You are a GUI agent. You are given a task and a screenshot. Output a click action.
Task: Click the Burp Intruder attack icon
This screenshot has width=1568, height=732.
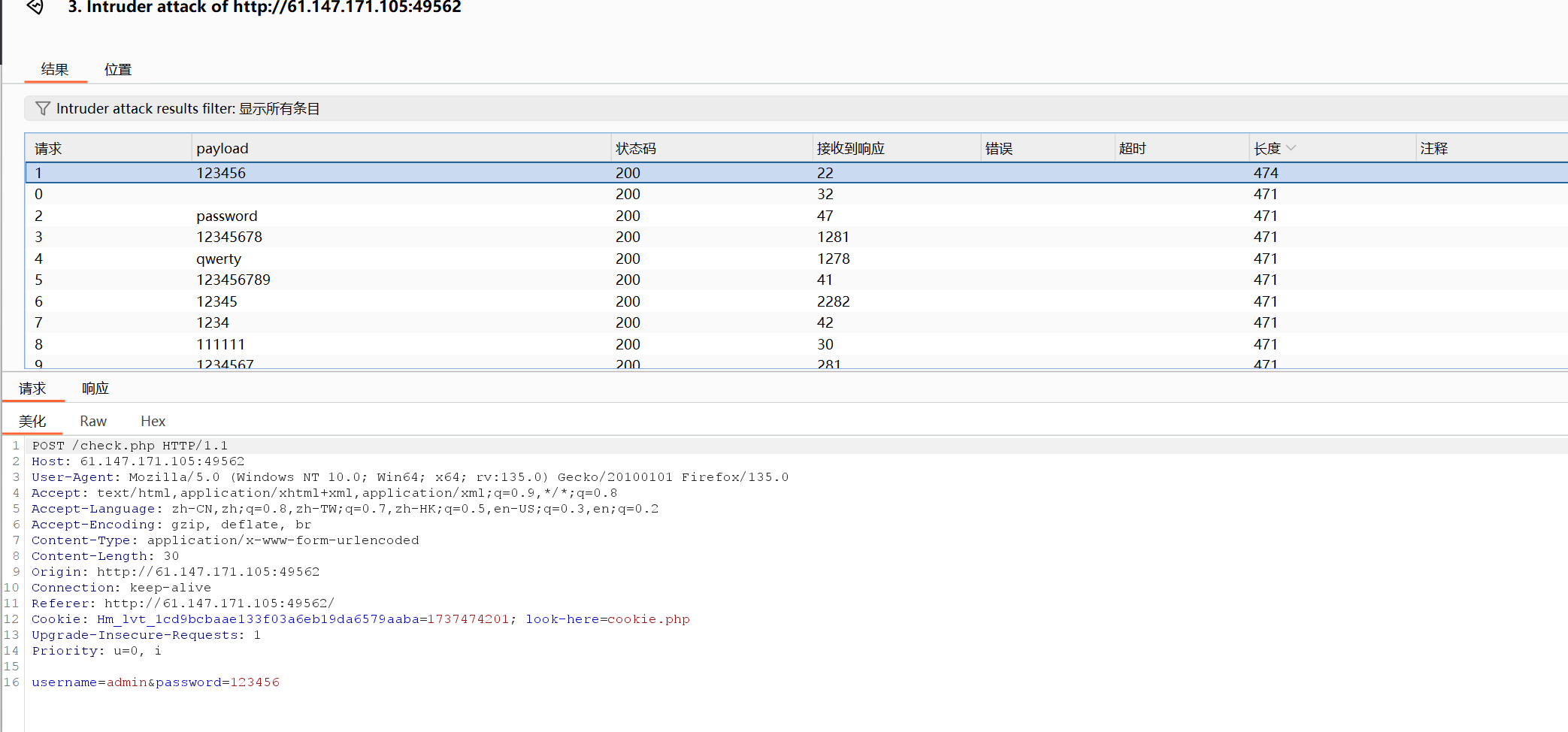click(35, 7)
